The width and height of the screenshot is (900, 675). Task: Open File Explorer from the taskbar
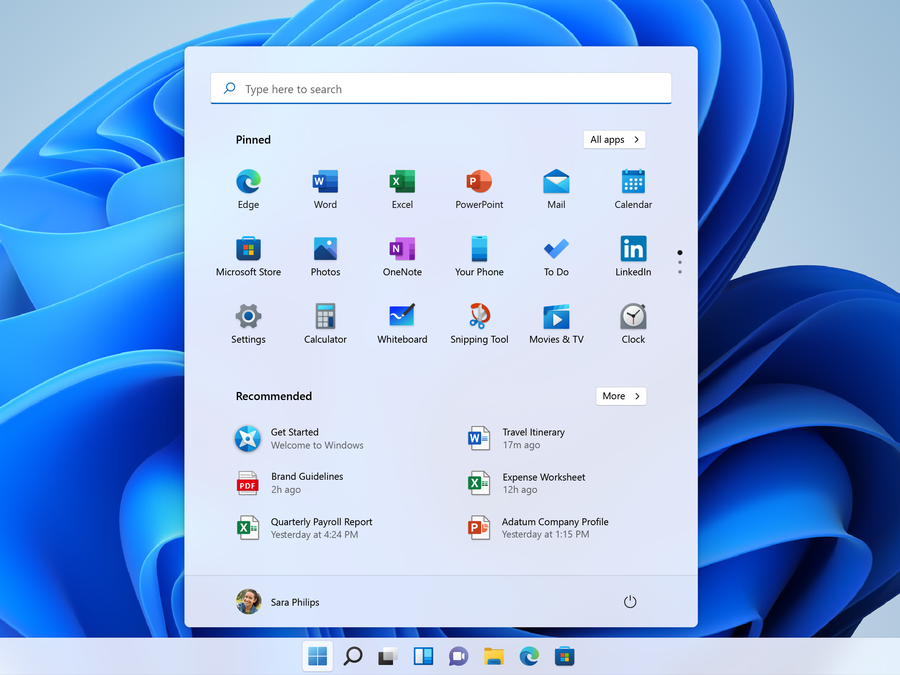pos(494,656)
